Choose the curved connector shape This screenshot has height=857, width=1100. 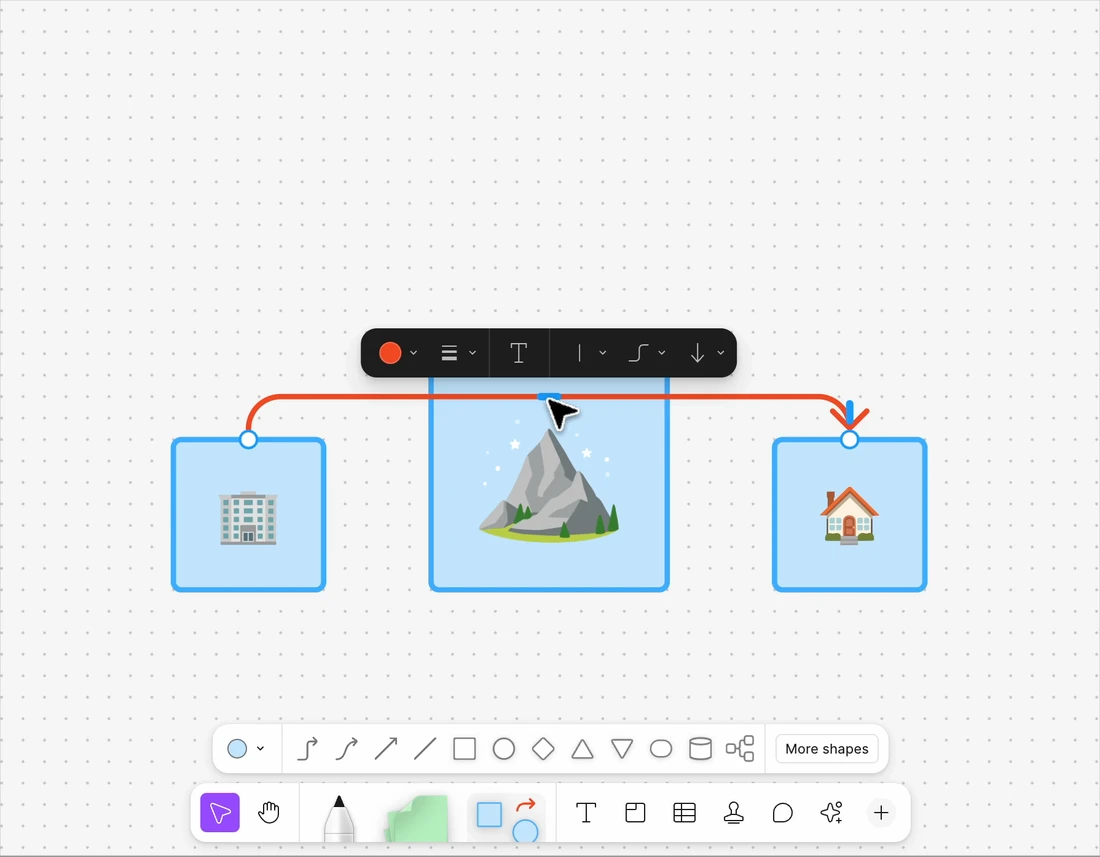[347, 748]
